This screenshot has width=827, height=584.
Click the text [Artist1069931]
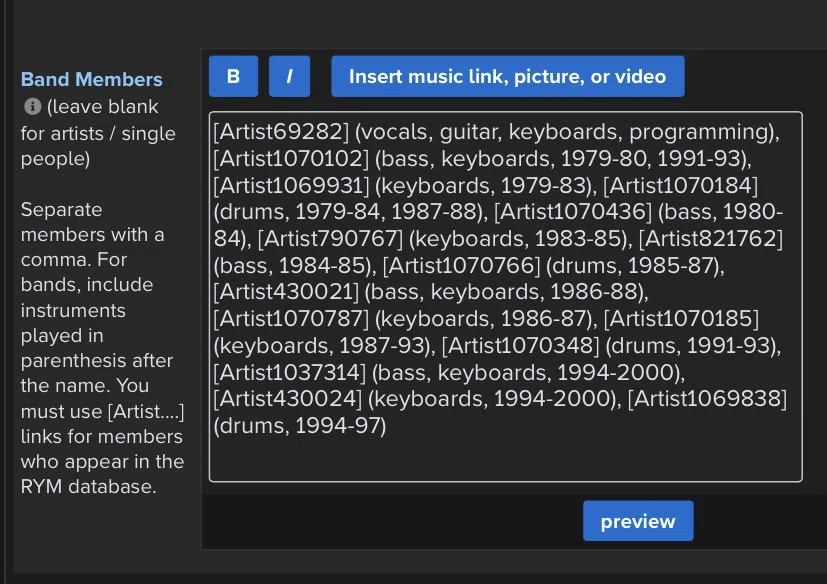coord(291,186)
